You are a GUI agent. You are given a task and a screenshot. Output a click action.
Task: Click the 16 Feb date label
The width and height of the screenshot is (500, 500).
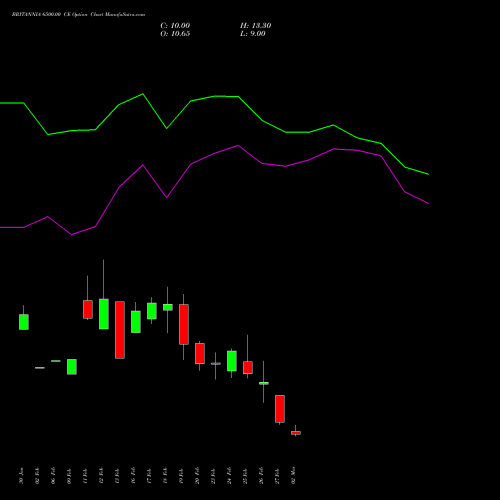[x=133, y=476]
